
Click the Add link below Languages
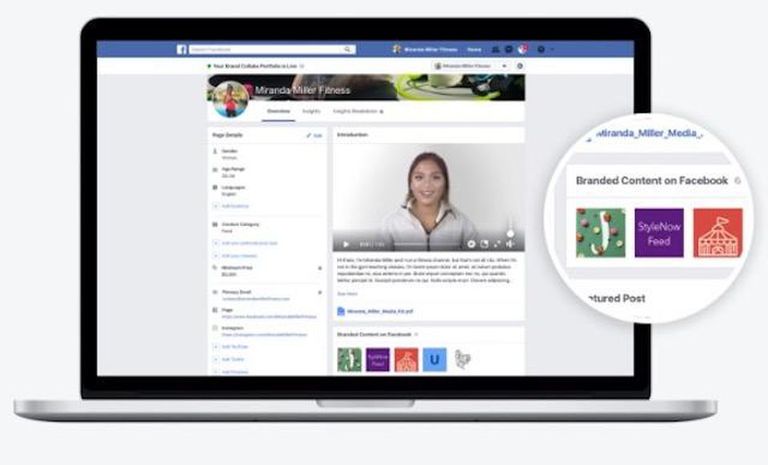(232, 206)
